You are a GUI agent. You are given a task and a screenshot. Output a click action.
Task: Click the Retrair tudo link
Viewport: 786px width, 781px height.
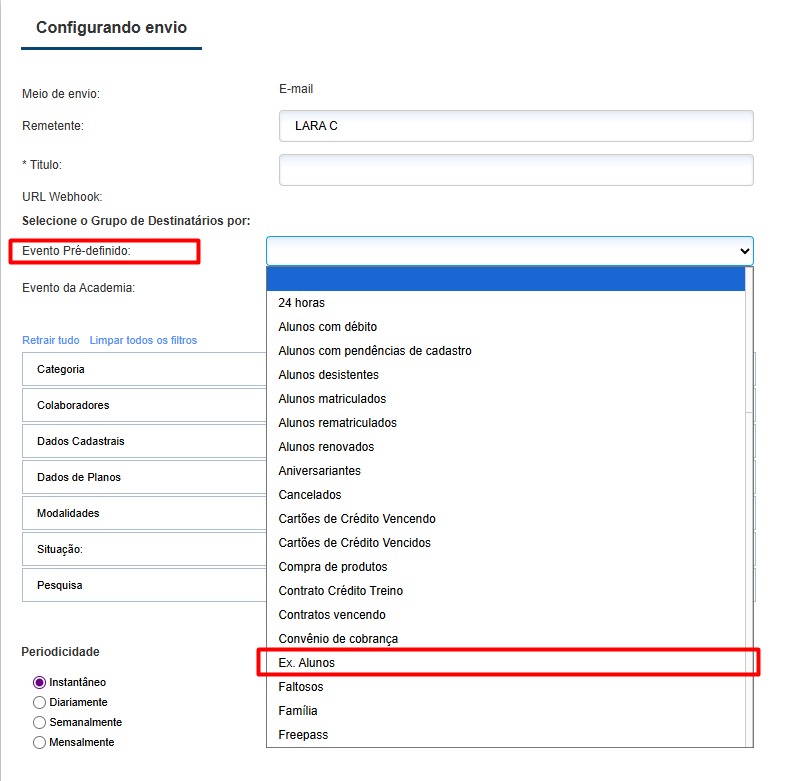coord(51,340)
